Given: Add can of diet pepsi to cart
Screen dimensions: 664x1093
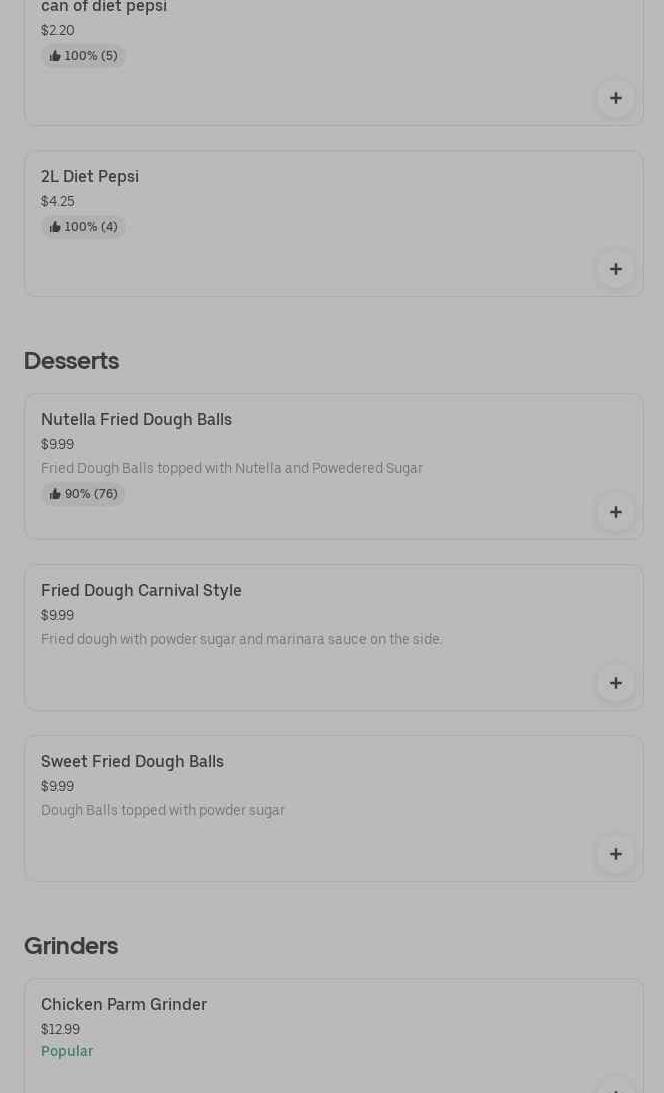Looking at the screenshot, I should click(615, 98).
